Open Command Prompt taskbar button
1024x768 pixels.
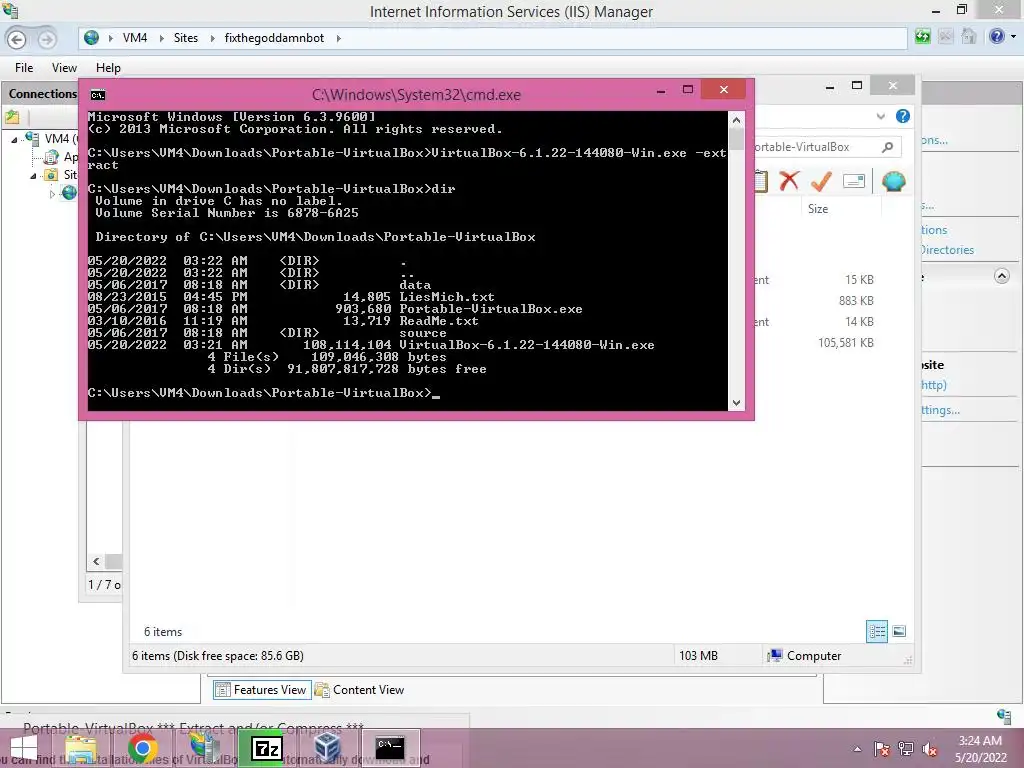click(x=389, y=748)
